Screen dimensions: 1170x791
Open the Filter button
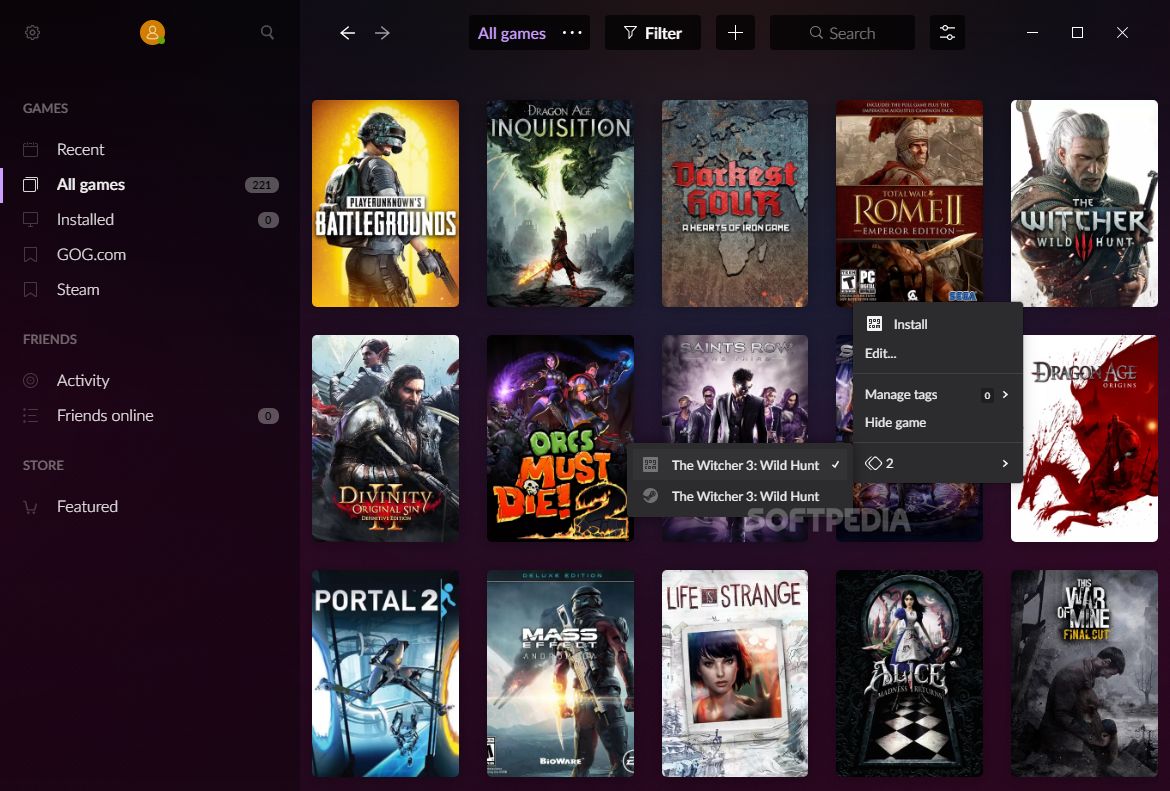point(652,33)
